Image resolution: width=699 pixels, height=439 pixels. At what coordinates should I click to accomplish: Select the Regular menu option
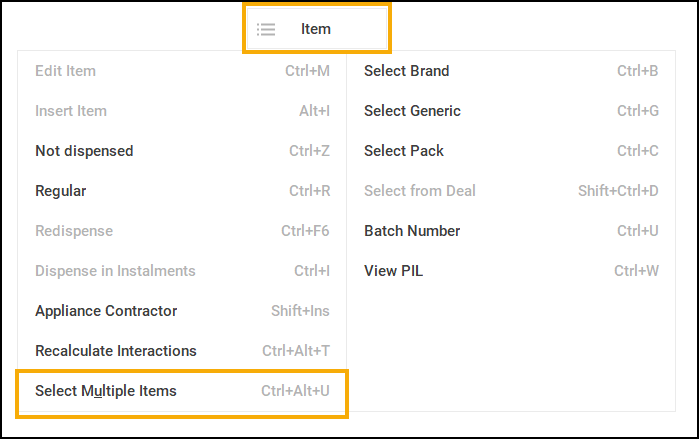click(61, 191)
